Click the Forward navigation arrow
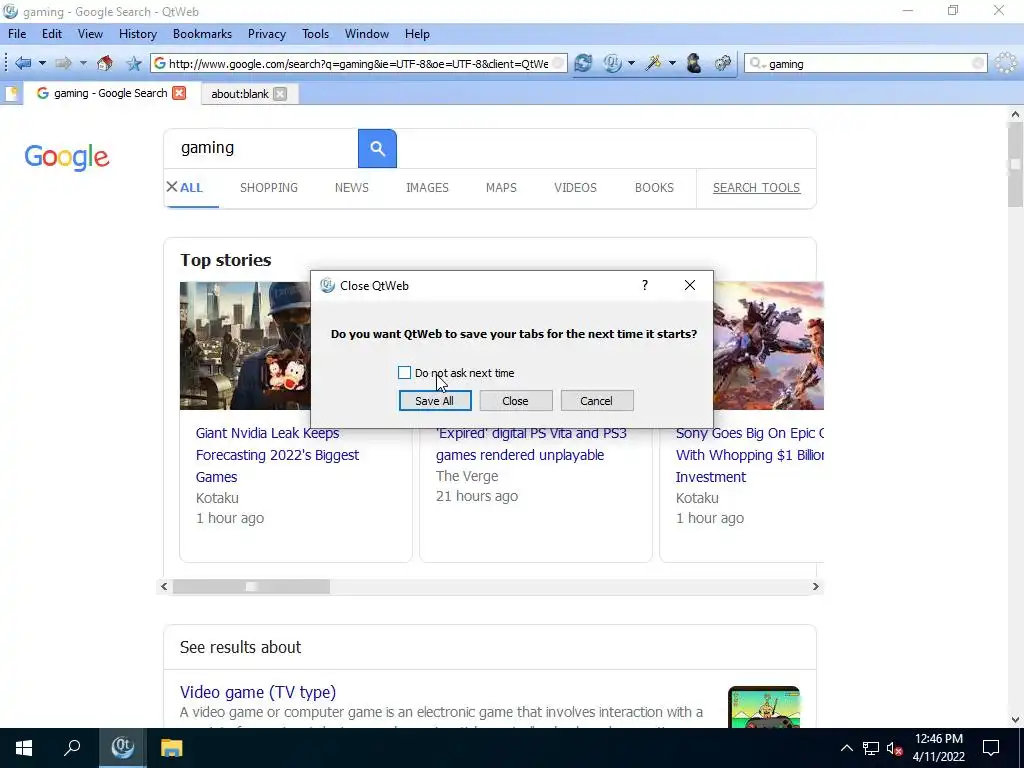The height and width of the screenshot is (768, 1024). tap(63, 63)
